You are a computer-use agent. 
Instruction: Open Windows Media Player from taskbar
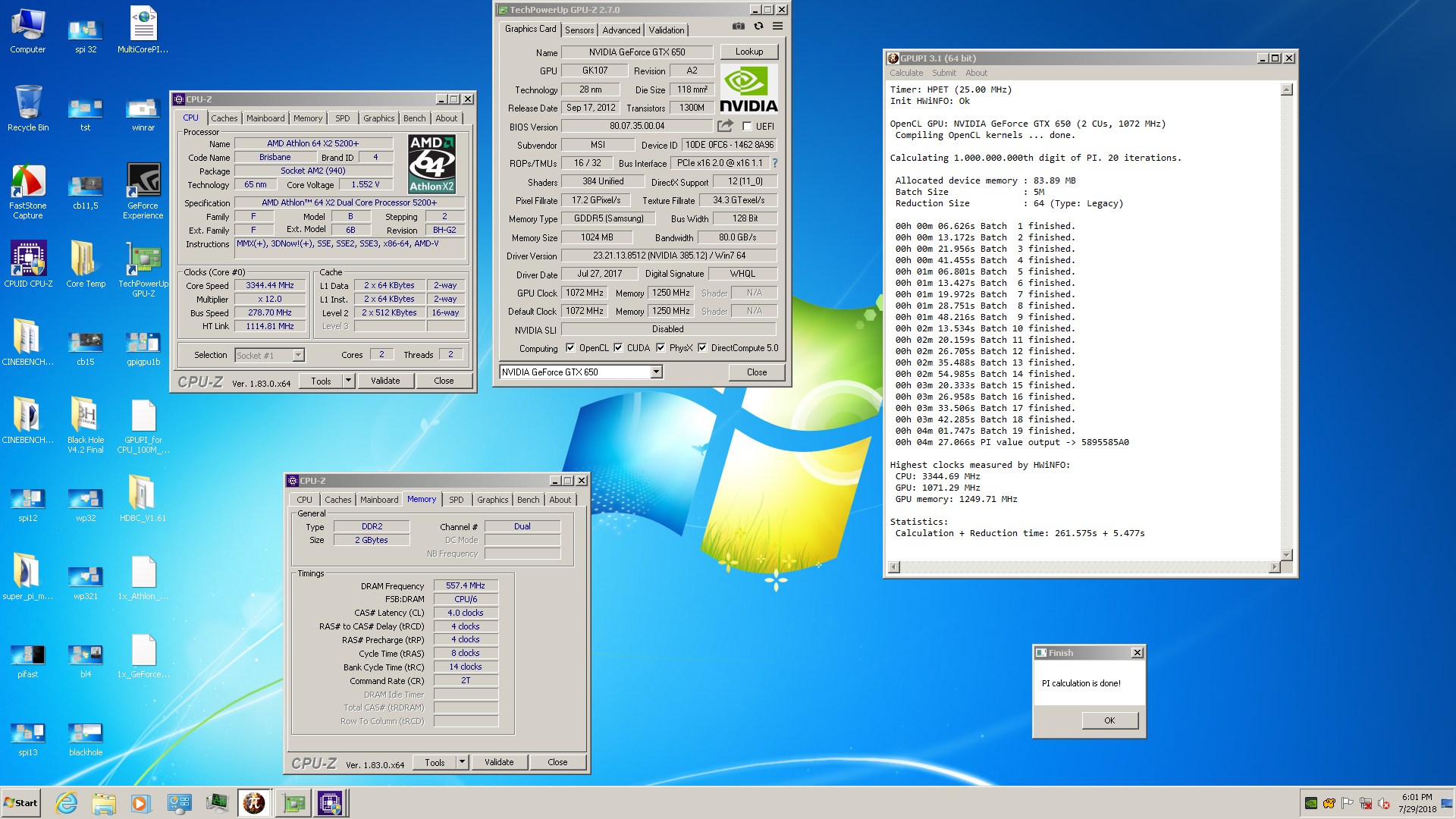[140, 803]
